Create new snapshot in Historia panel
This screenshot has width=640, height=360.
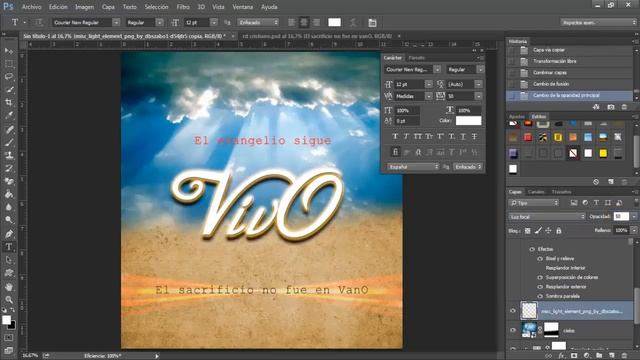point(611,107)
